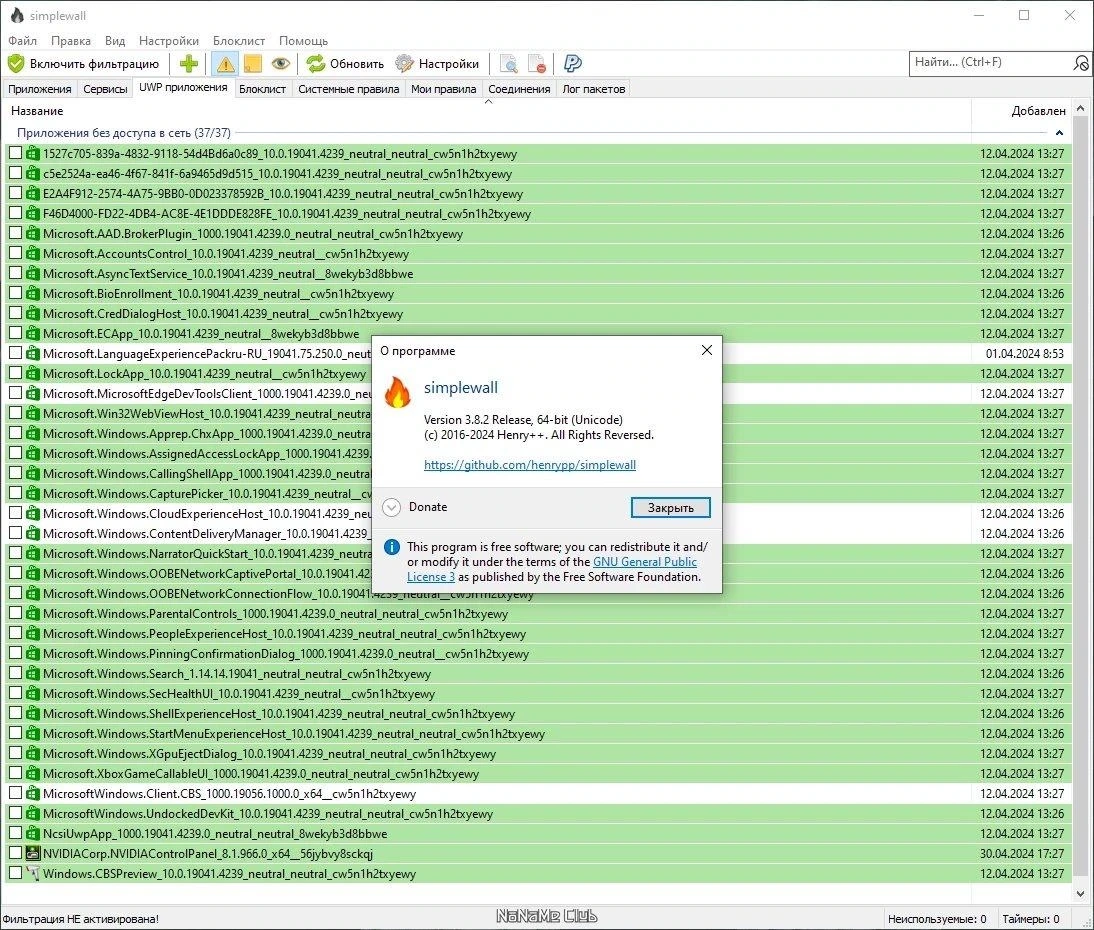
Task: Open the Блоклист menu in menu bar
Action: tap(239, 40)
